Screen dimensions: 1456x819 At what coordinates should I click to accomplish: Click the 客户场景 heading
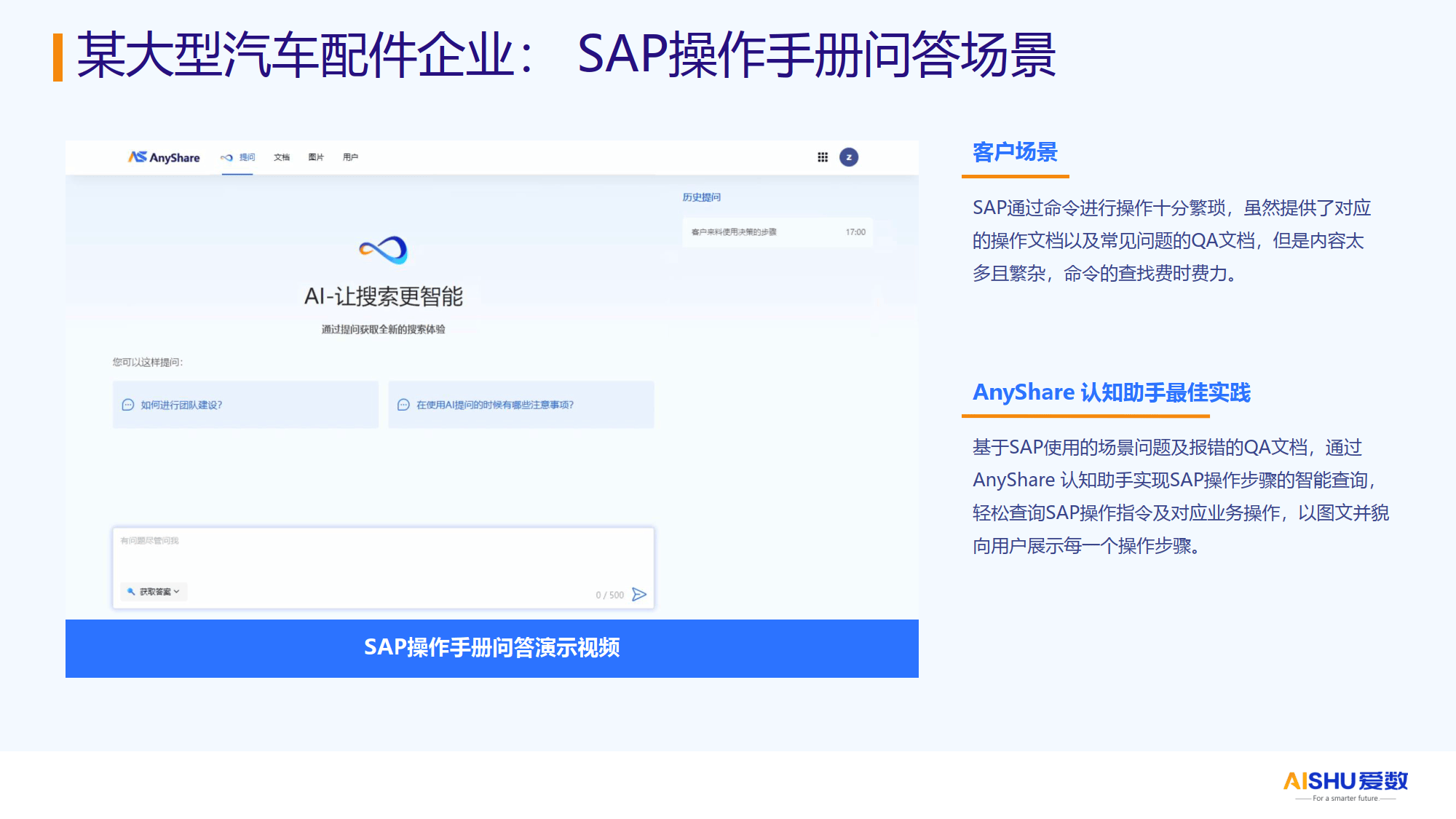click(1015, 152)
